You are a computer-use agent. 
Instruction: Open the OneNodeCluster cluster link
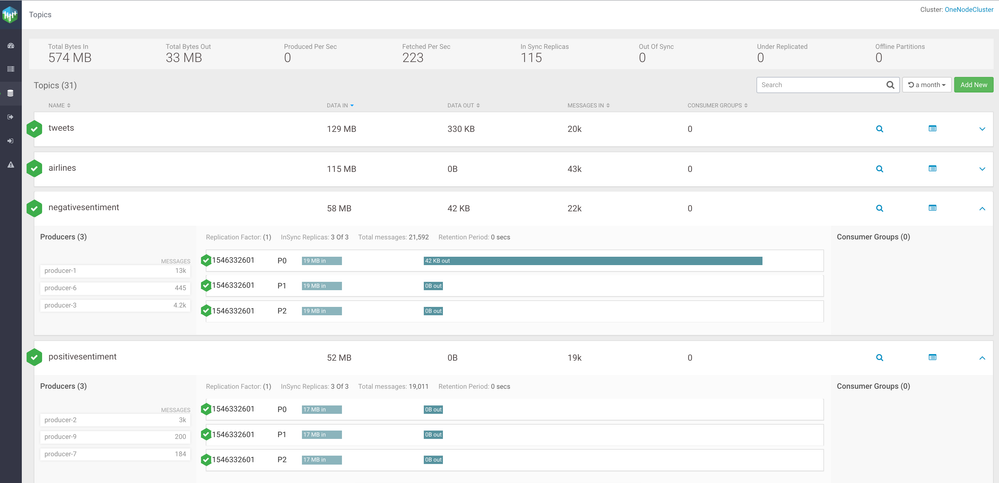[x=968, y=10]
